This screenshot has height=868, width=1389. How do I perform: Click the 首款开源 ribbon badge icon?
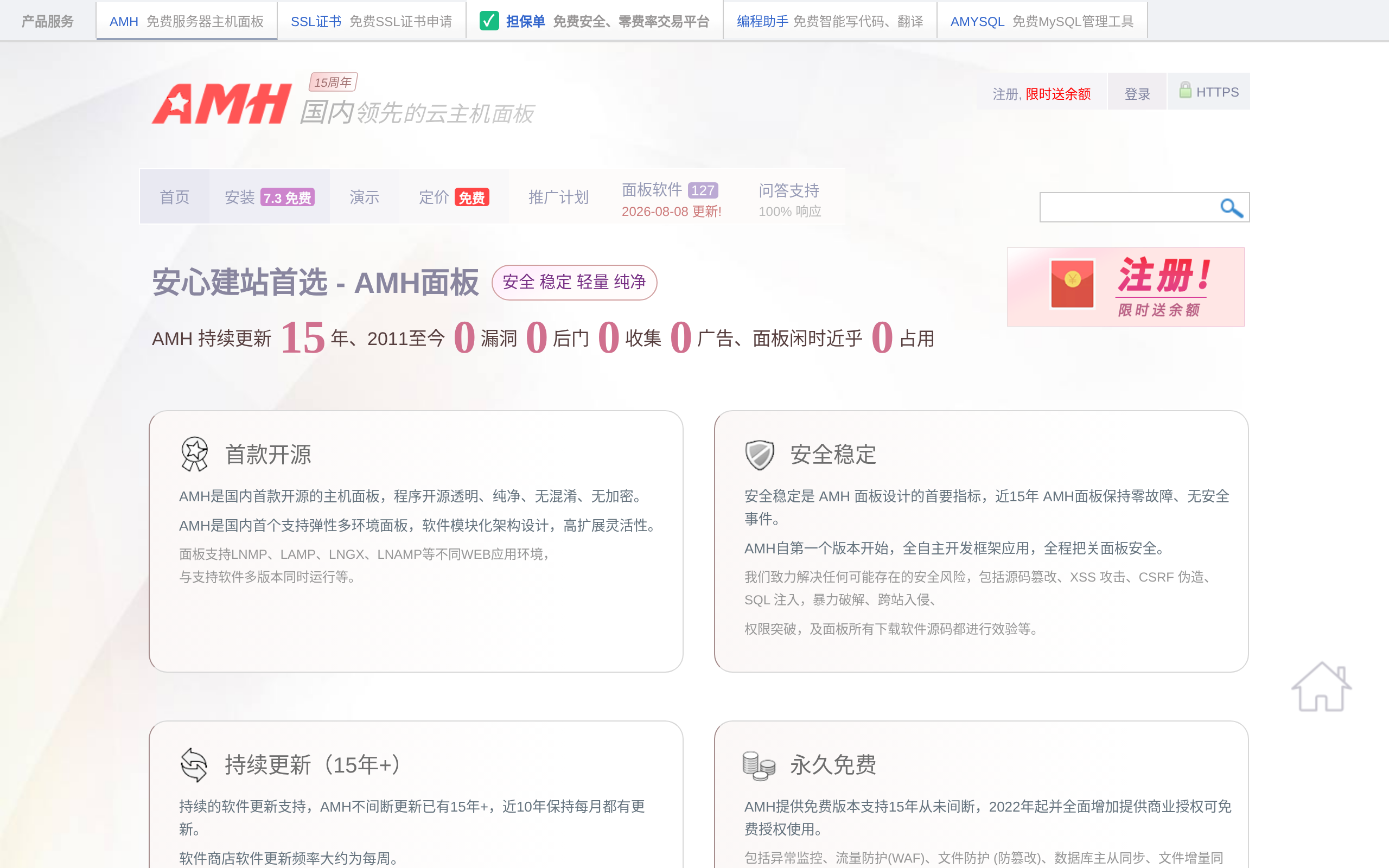[x=195, y=454]
